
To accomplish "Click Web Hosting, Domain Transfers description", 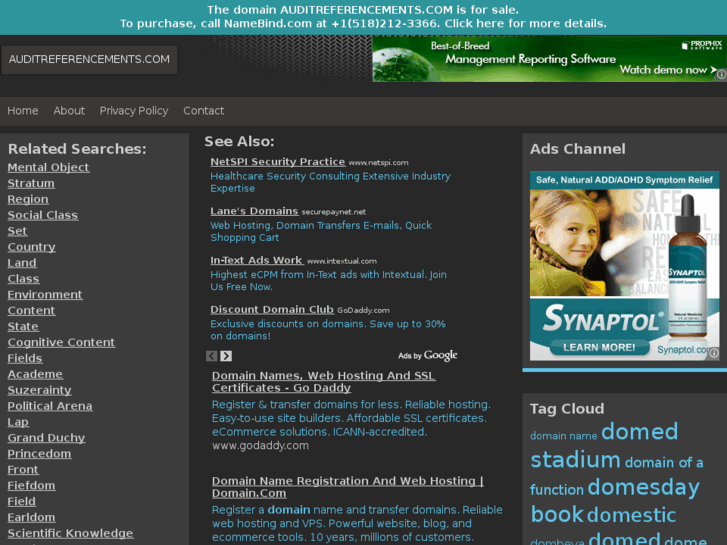I will pos(321,231).
